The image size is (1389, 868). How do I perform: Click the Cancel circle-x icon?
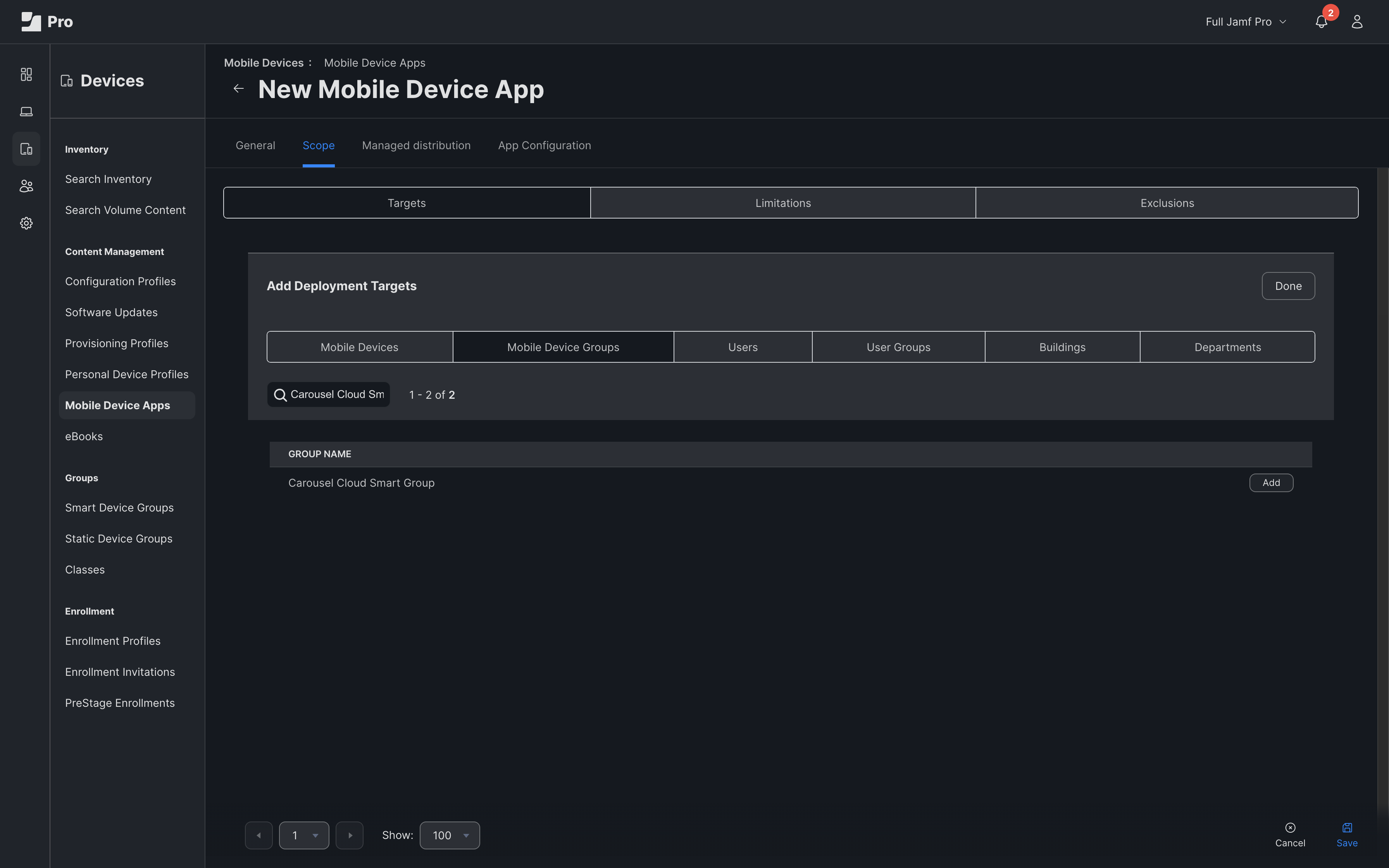click(1290, 827)
